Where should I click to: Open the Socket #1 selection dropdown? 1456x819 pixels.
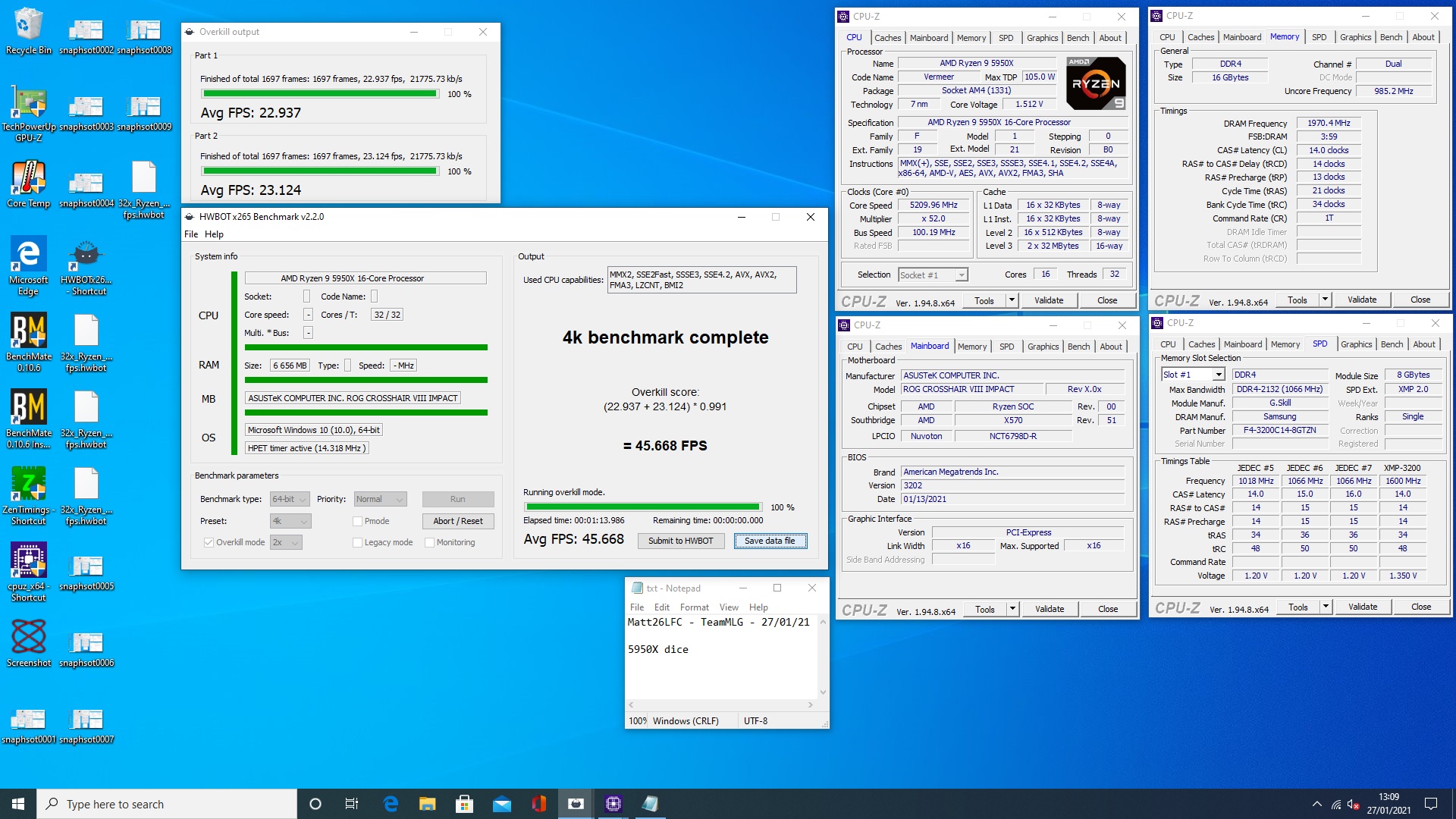coord(933,275)
